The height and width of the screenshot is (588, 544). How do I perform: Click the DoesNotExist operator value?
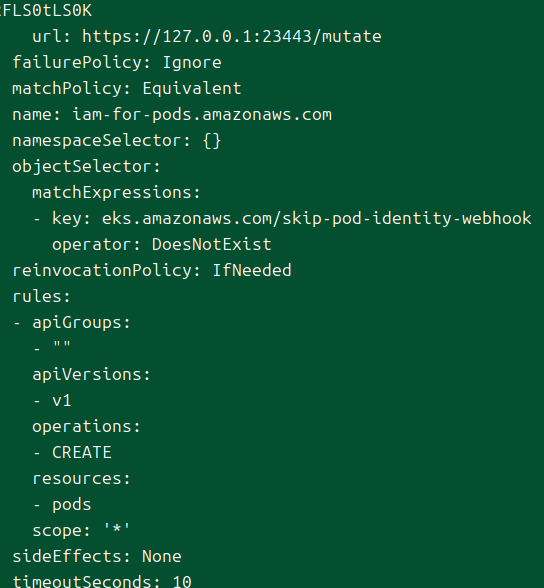tap(211, 244)
